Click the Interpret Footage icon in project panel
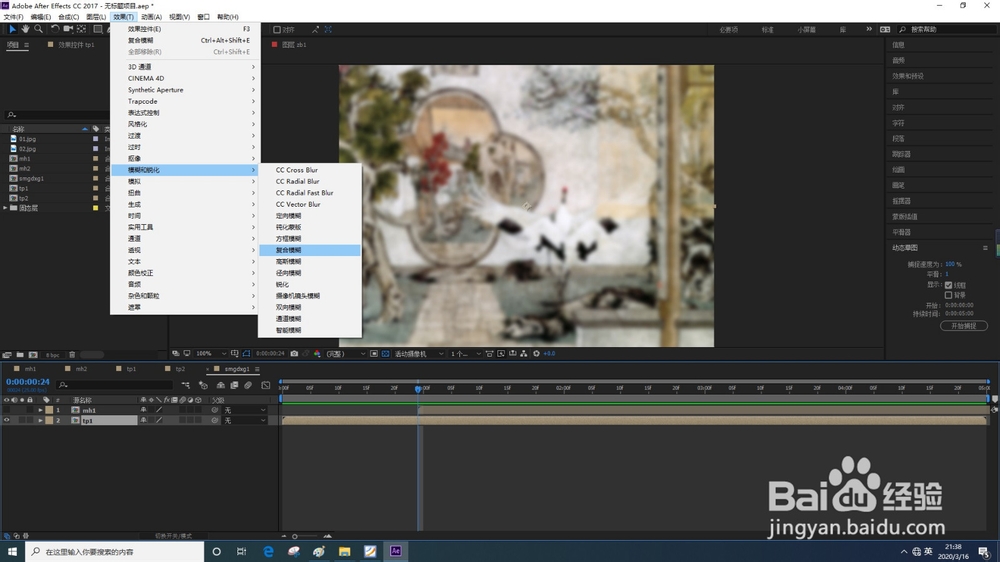 point(7,355)
